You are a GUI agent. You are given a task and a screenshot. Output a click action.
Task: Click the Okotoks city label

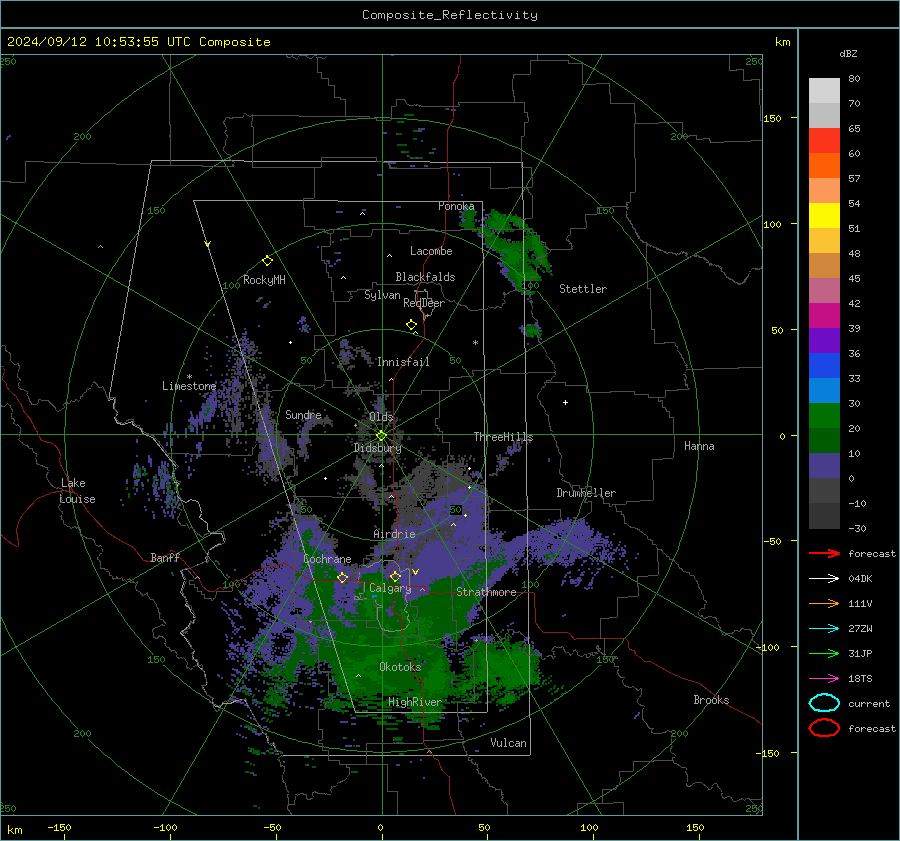(400, 667)
